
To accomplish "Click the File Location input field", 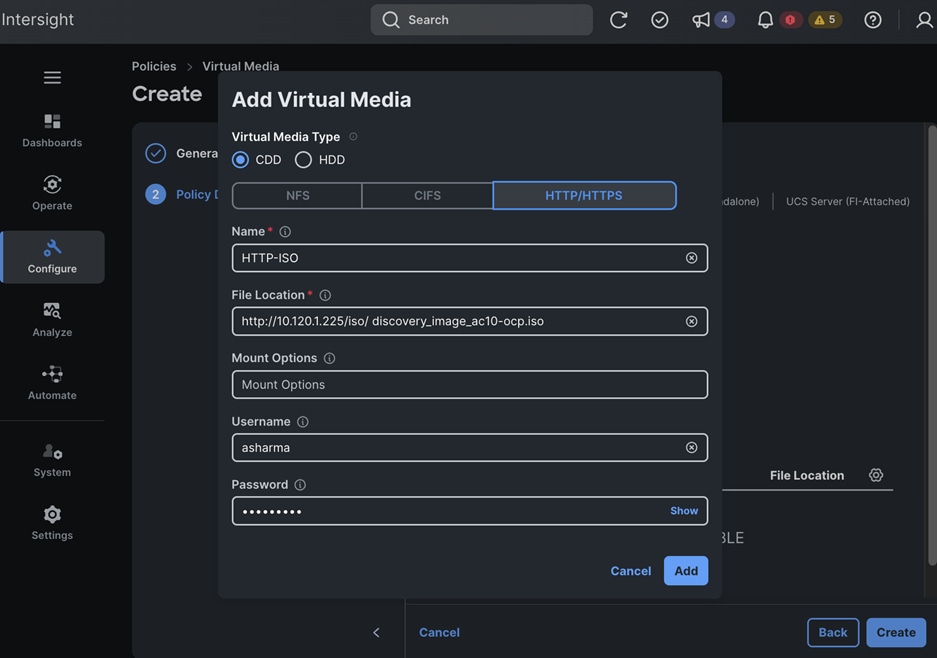I will 470,322.
